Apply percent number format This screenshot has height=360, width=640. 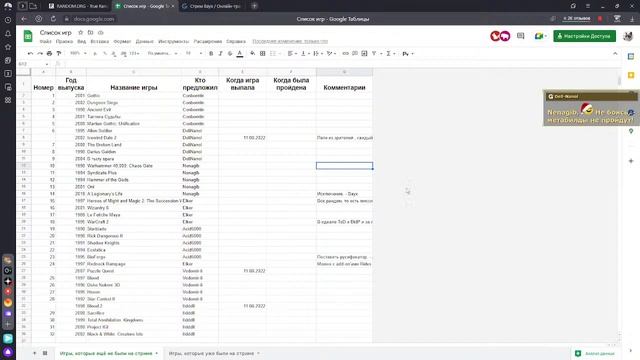tap(104, 53)
